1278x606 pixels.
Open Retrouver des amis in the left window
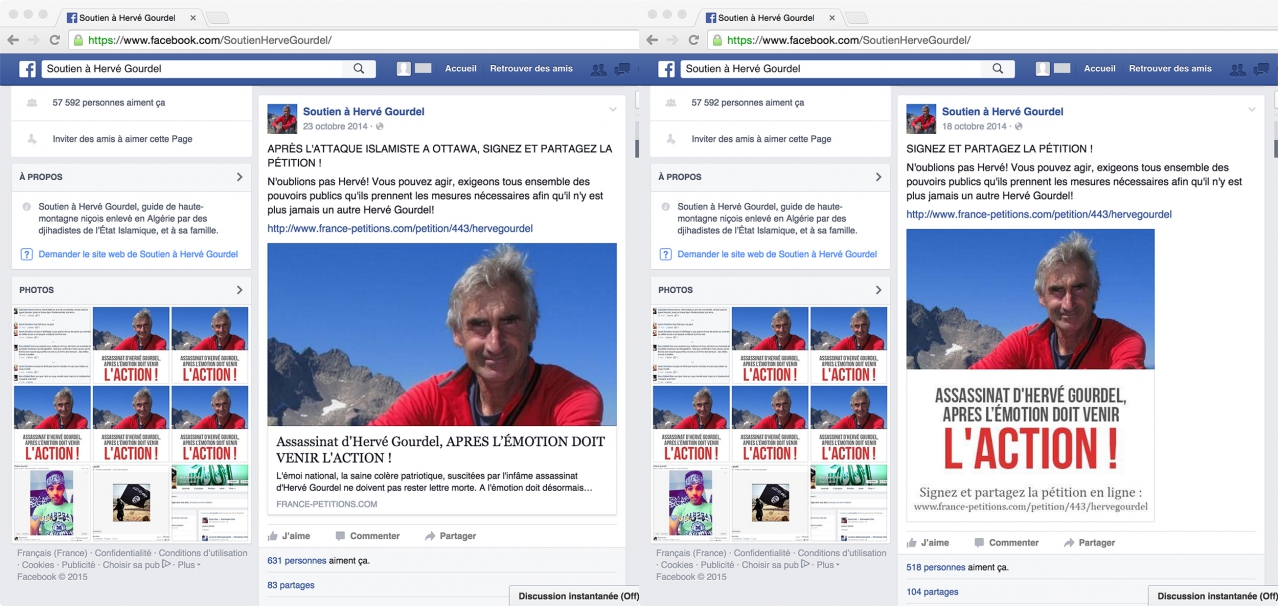pos(531,69)
